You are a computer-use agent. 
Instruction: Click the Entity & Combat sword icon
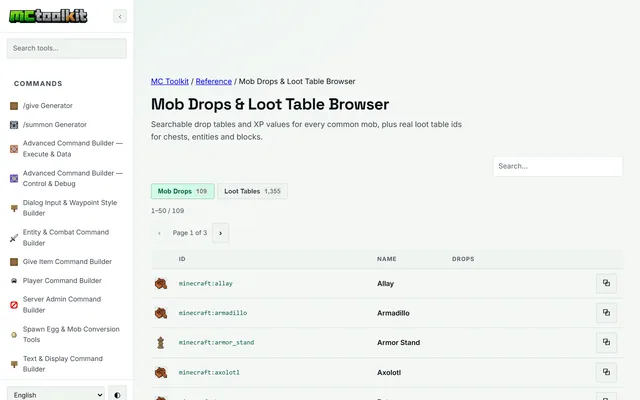14,238
